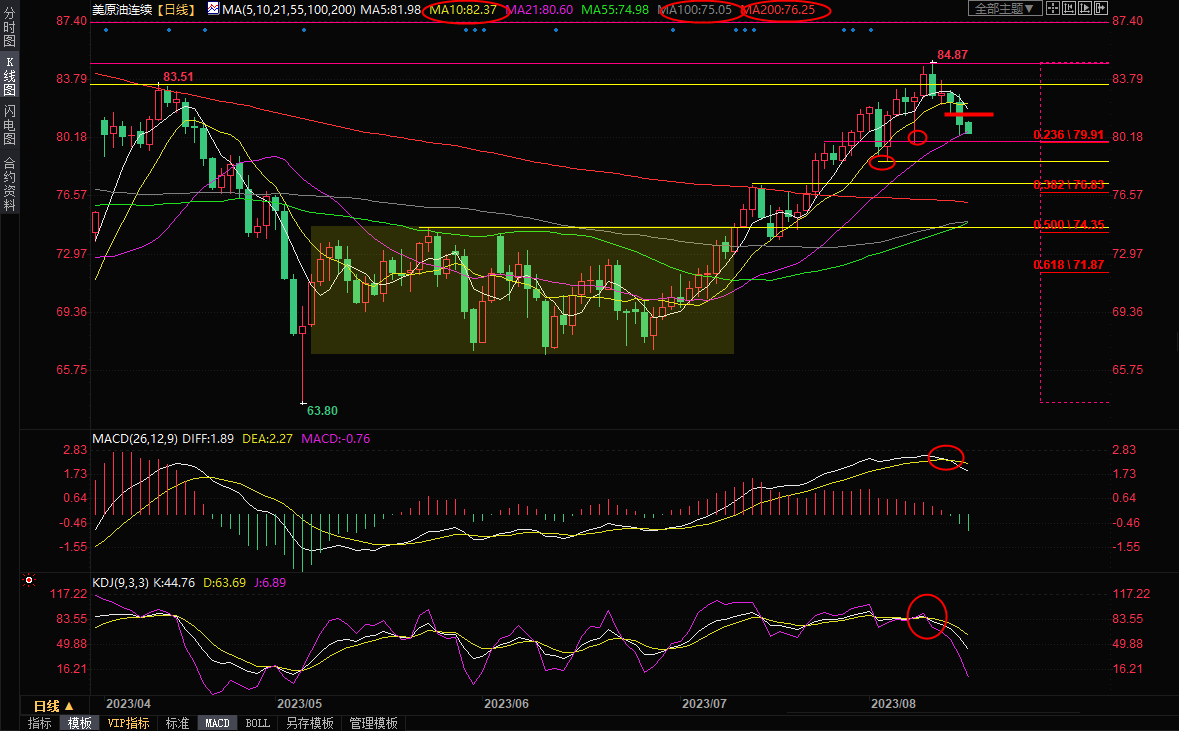
Task: Click the 63.80 low price marker
Action: pyautogui.click(x=321, y=410)
